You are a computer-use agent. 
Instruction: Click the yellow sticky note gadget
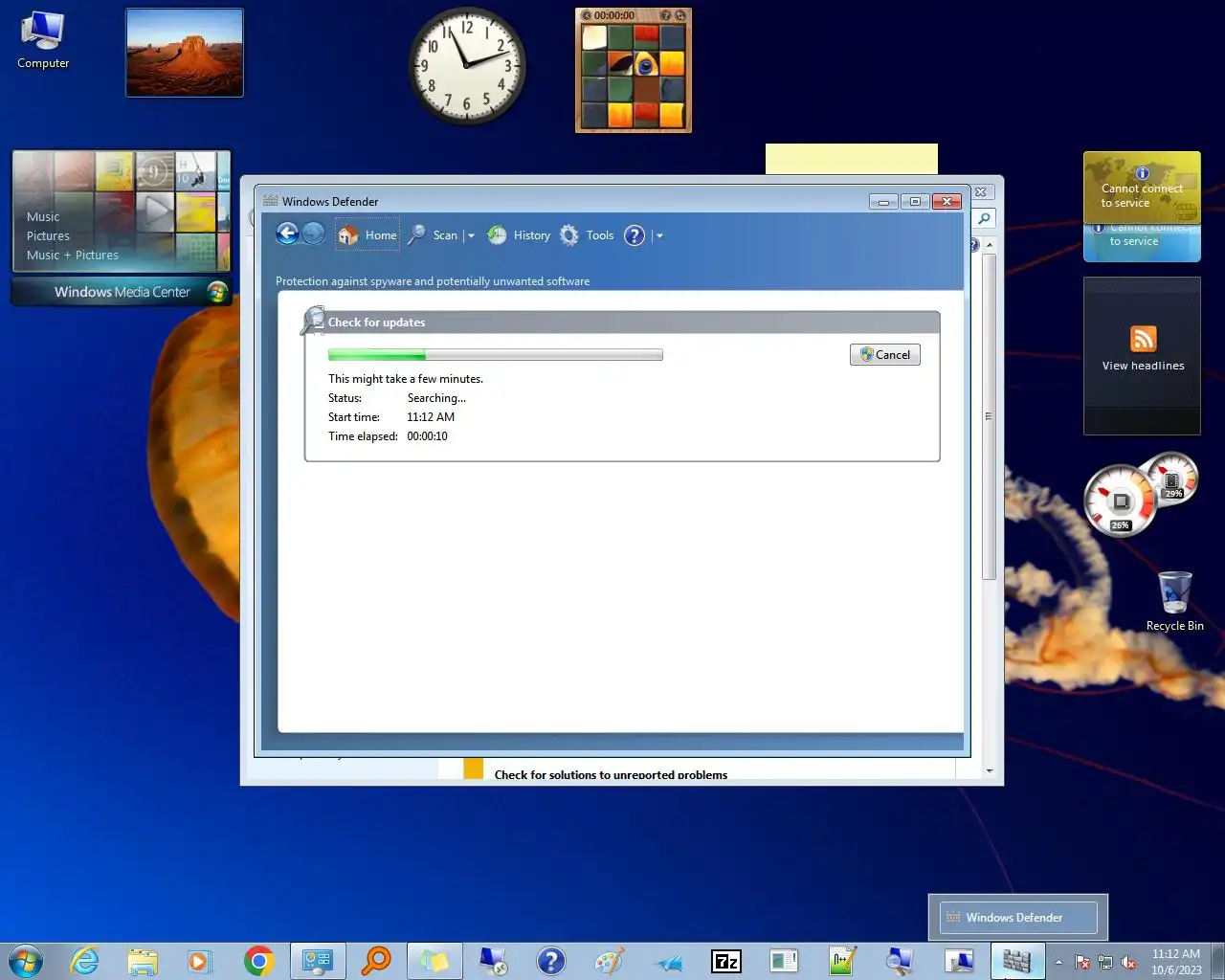pyautogui.click(x=852, y=159)
